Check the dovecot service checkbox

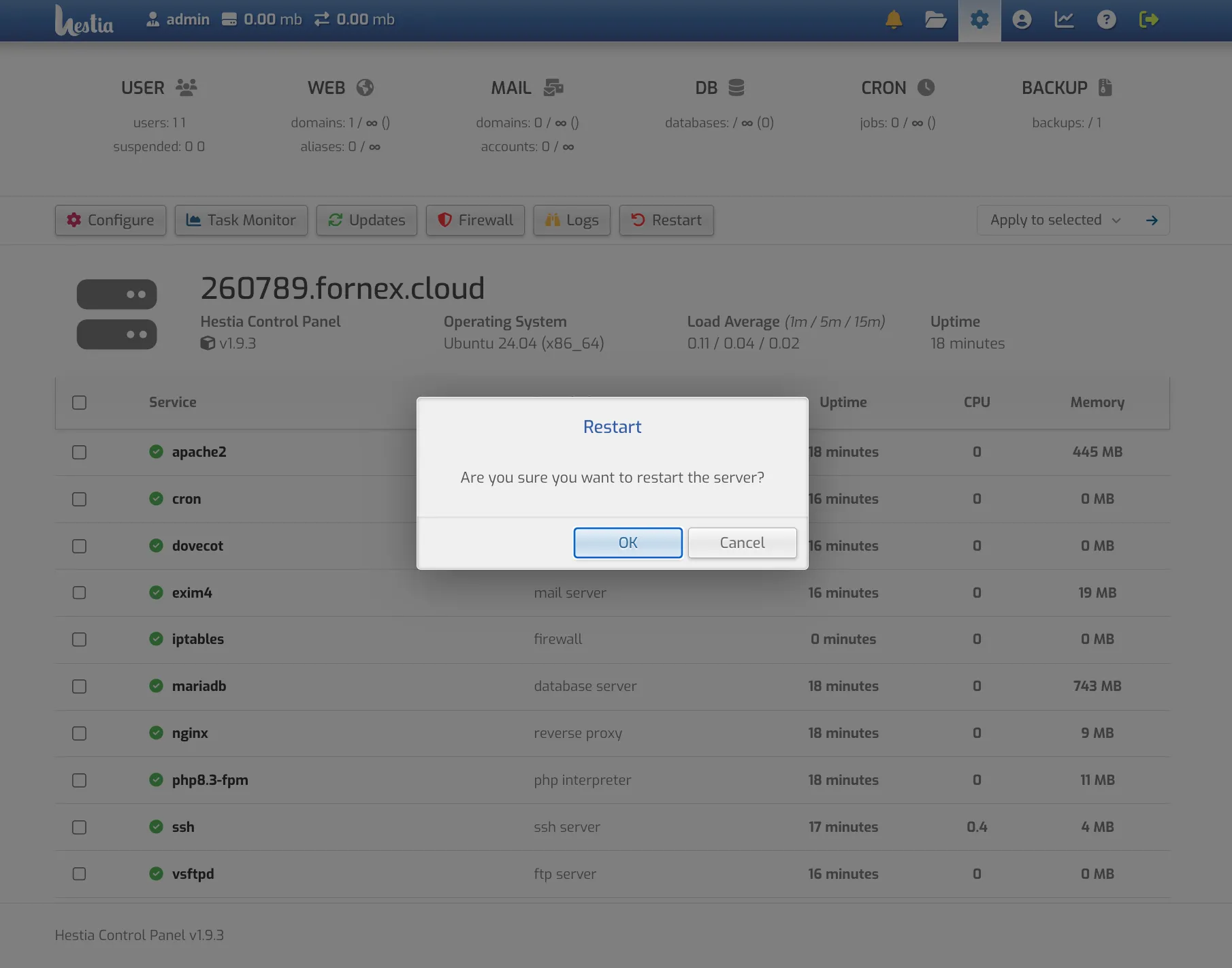pos(80,546)
